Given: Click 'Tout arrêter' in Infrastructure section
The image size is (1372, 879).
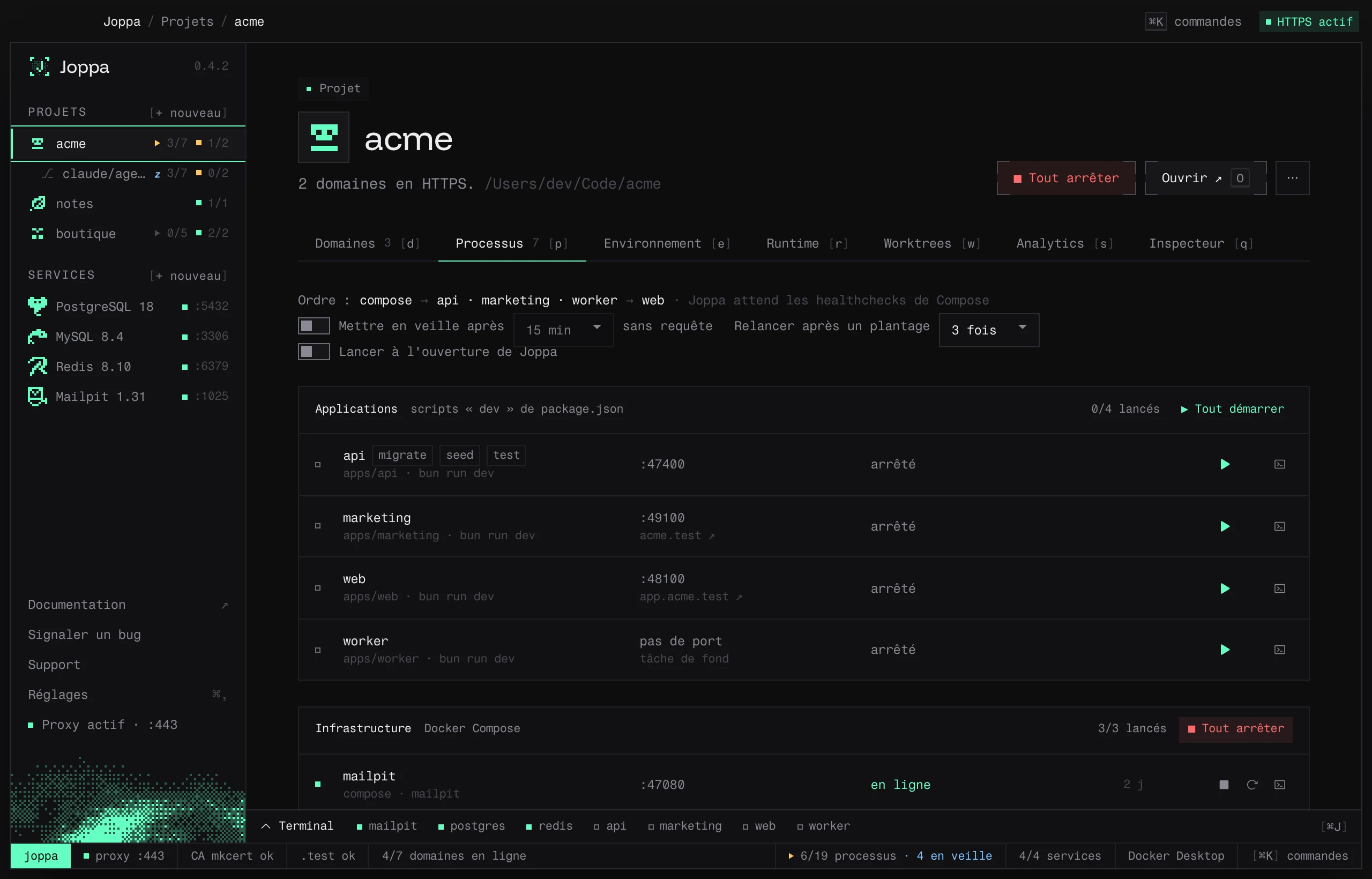Looking at the screenshot, I should 1235,729.
